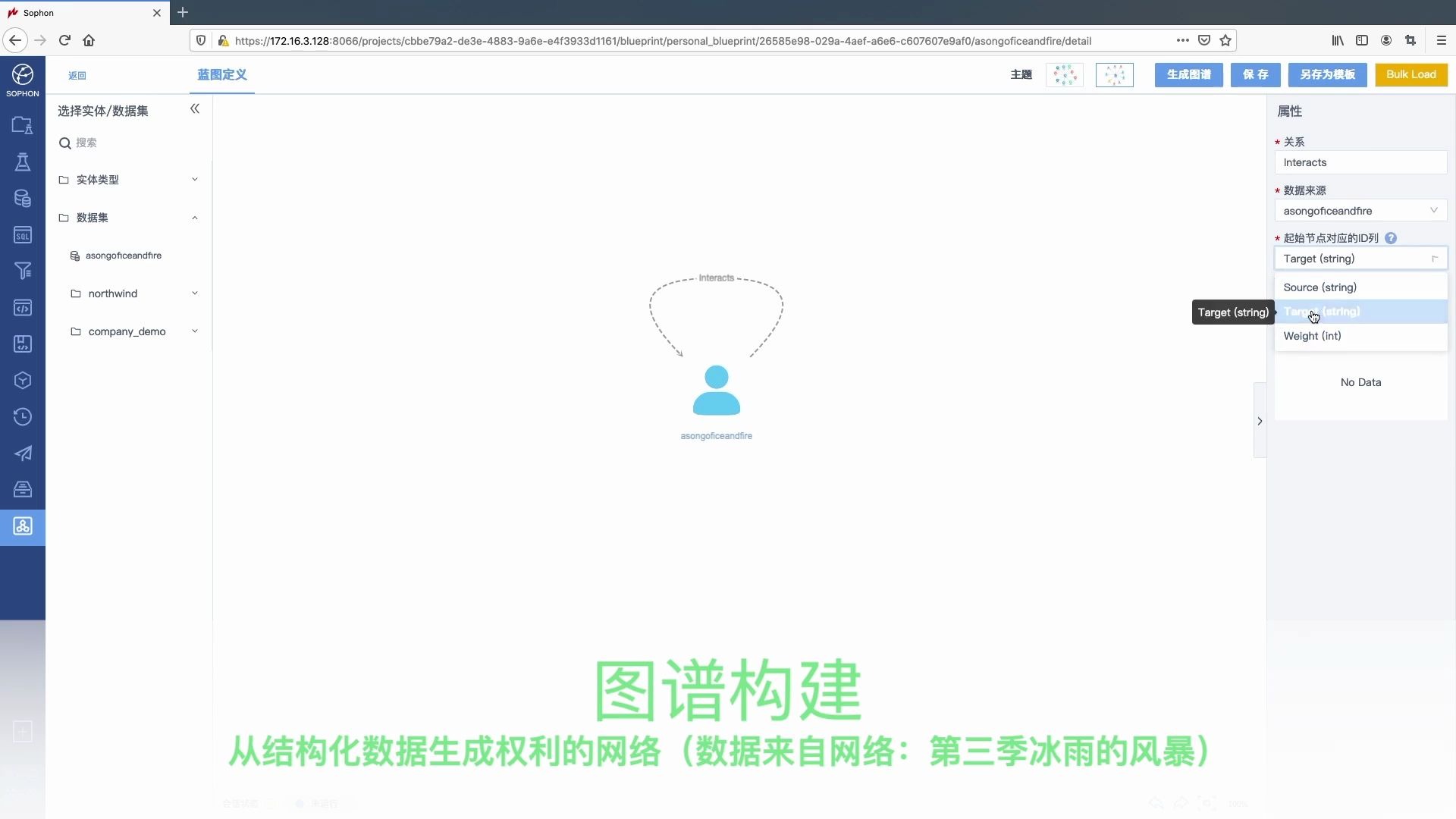The image size is (1456, 819).
Task: Click the entity type icon in sidebar
Action: 63,179
